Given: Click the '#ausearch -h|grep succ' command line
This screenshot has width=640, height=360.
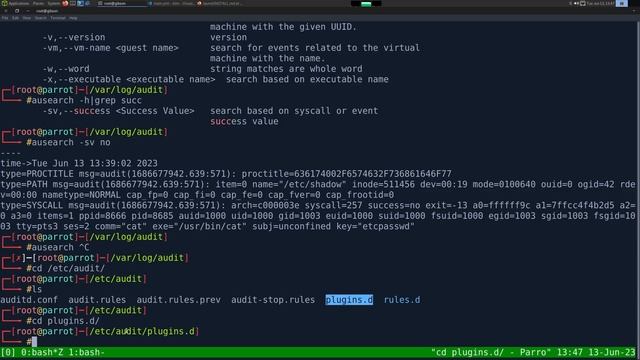Looking at the screenshot, I should 84,100.
